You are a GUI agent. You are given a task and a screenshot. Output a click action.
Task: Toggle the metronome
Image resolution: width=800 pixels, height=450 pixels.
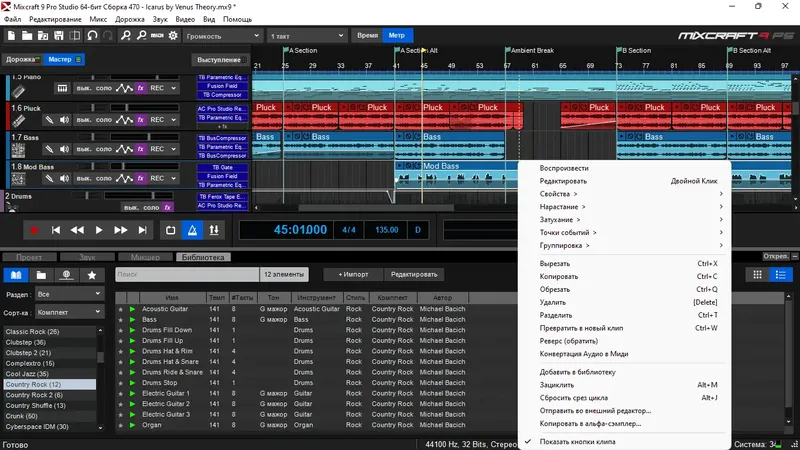pos(192,230)
